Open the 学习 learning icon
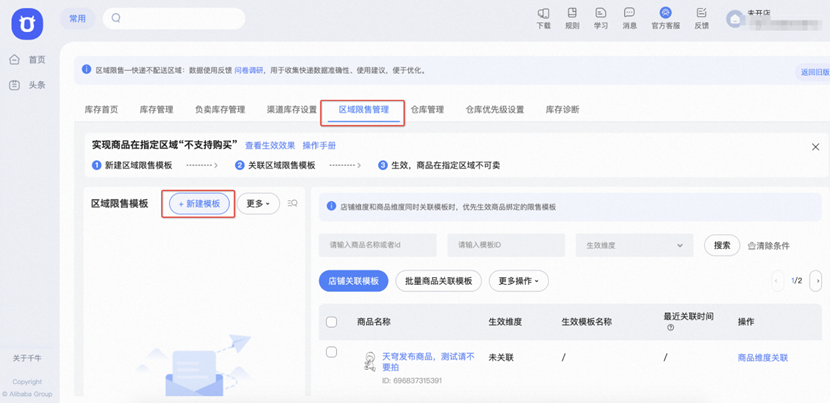This screenshot has width=830, height=403. 601,13
